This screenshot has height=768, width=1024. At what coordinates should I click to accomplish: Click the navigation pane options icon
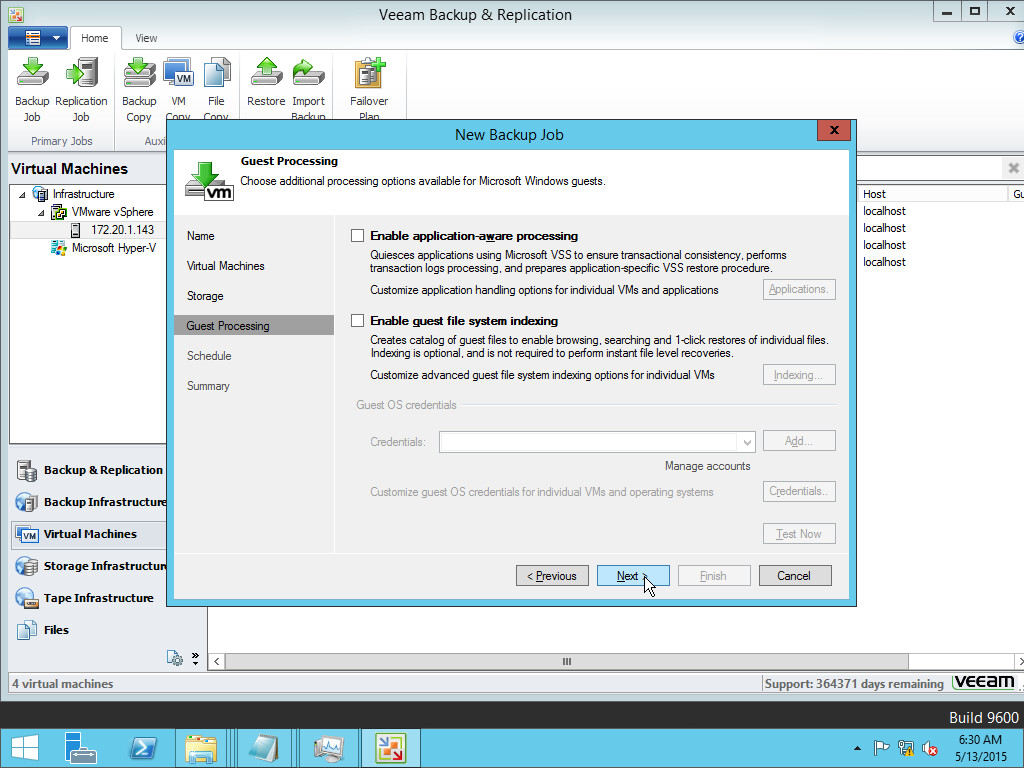(174, 658)
